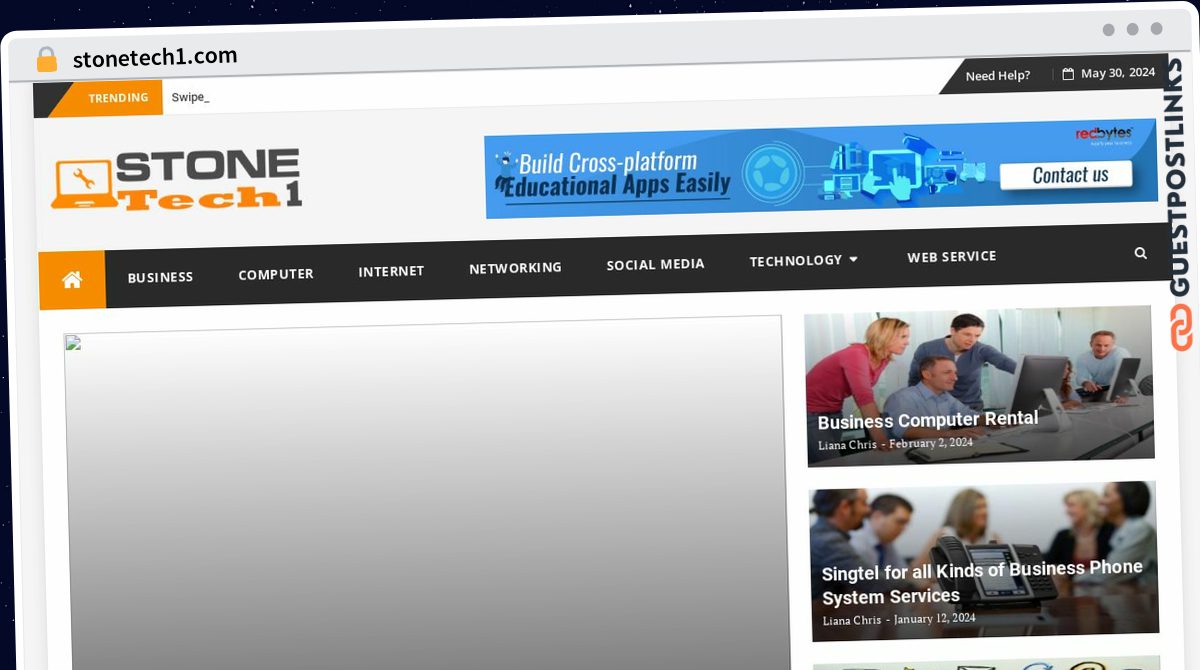
Task: Click the Contact us banner button
Action: point(1068,175)
